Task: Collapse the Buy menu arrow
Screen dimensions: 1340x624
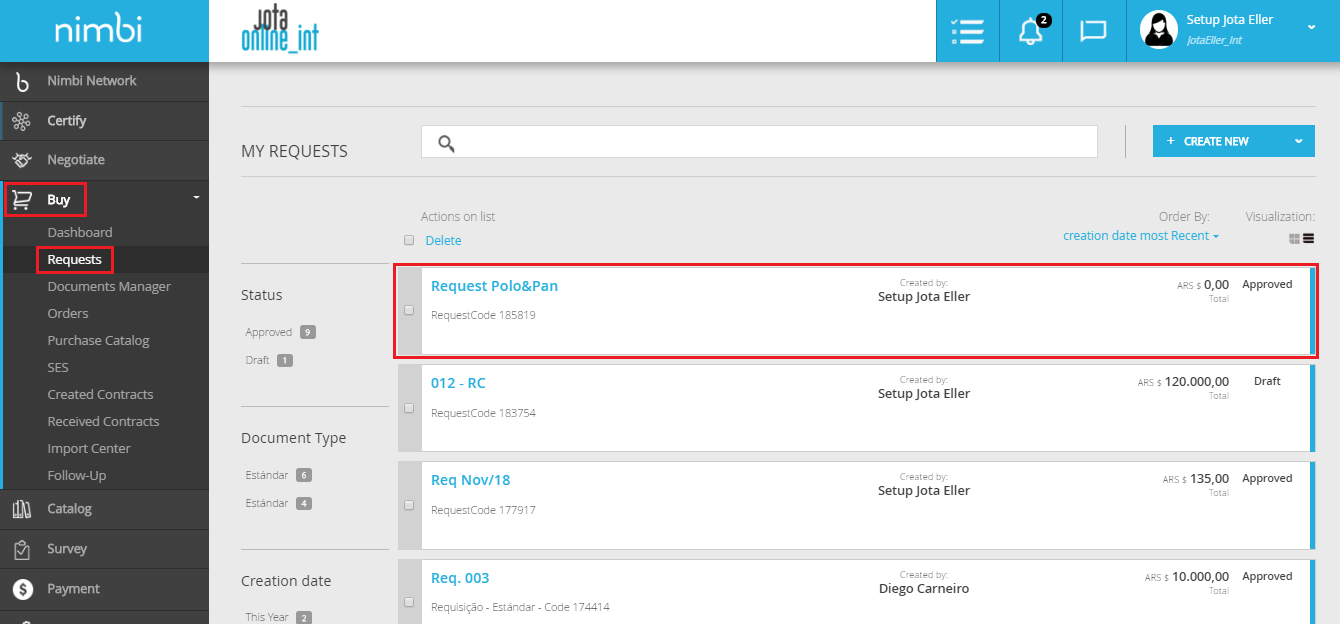Action: click(x=196, y=198)
